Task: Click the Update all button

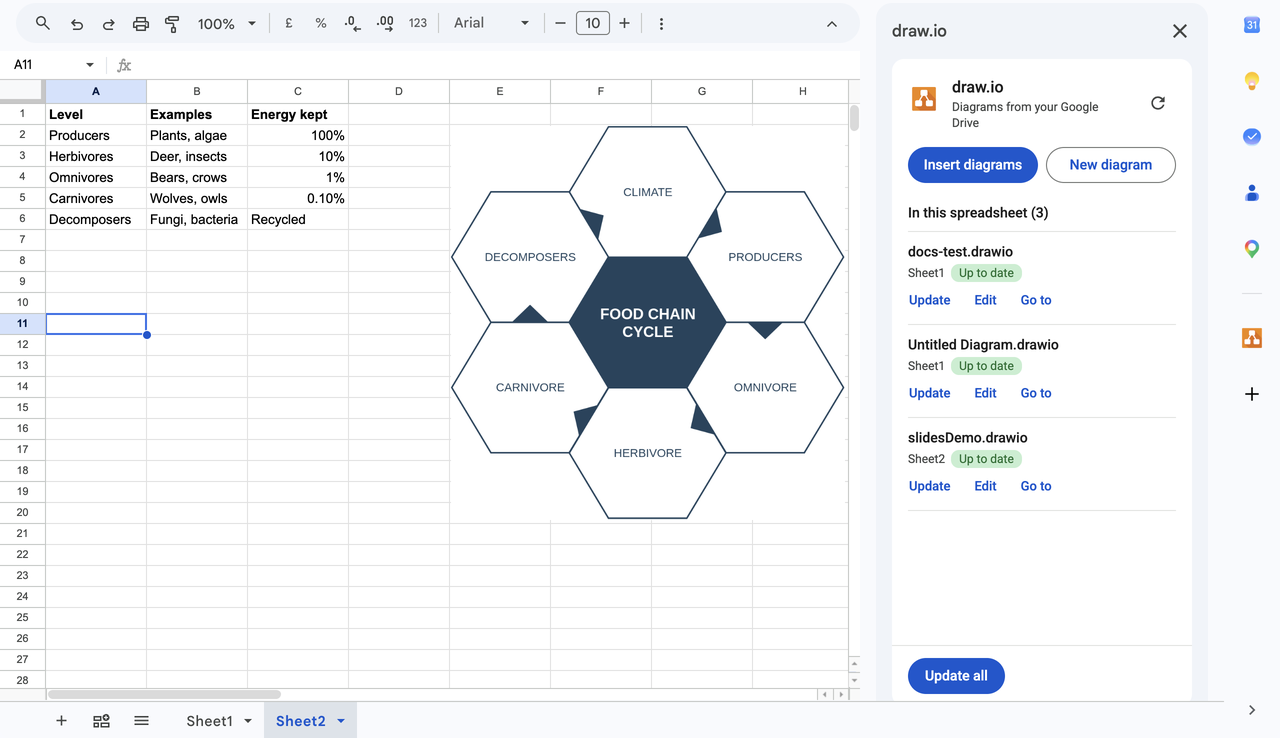Action: click(956, 676)
